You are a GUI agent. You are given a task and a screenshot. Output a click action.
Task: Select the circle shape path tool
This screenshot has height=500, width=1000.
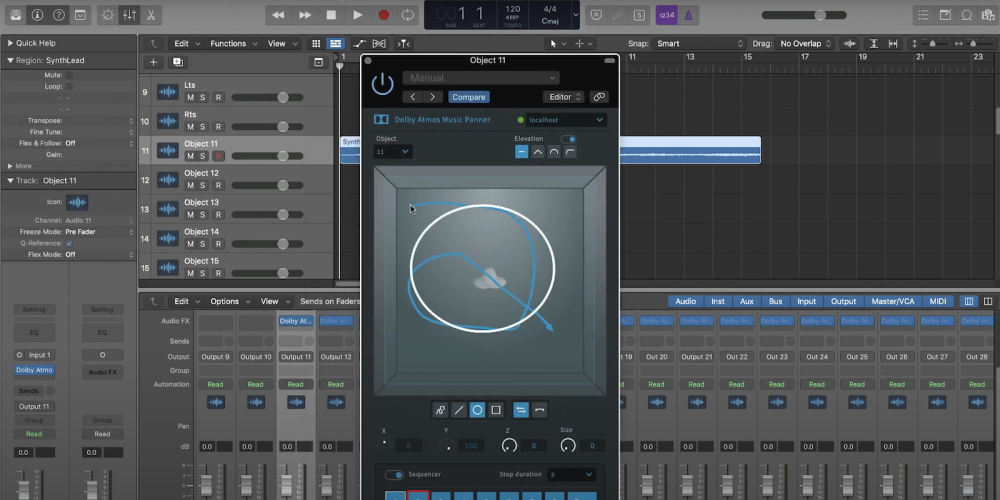(x=477, y=410)
